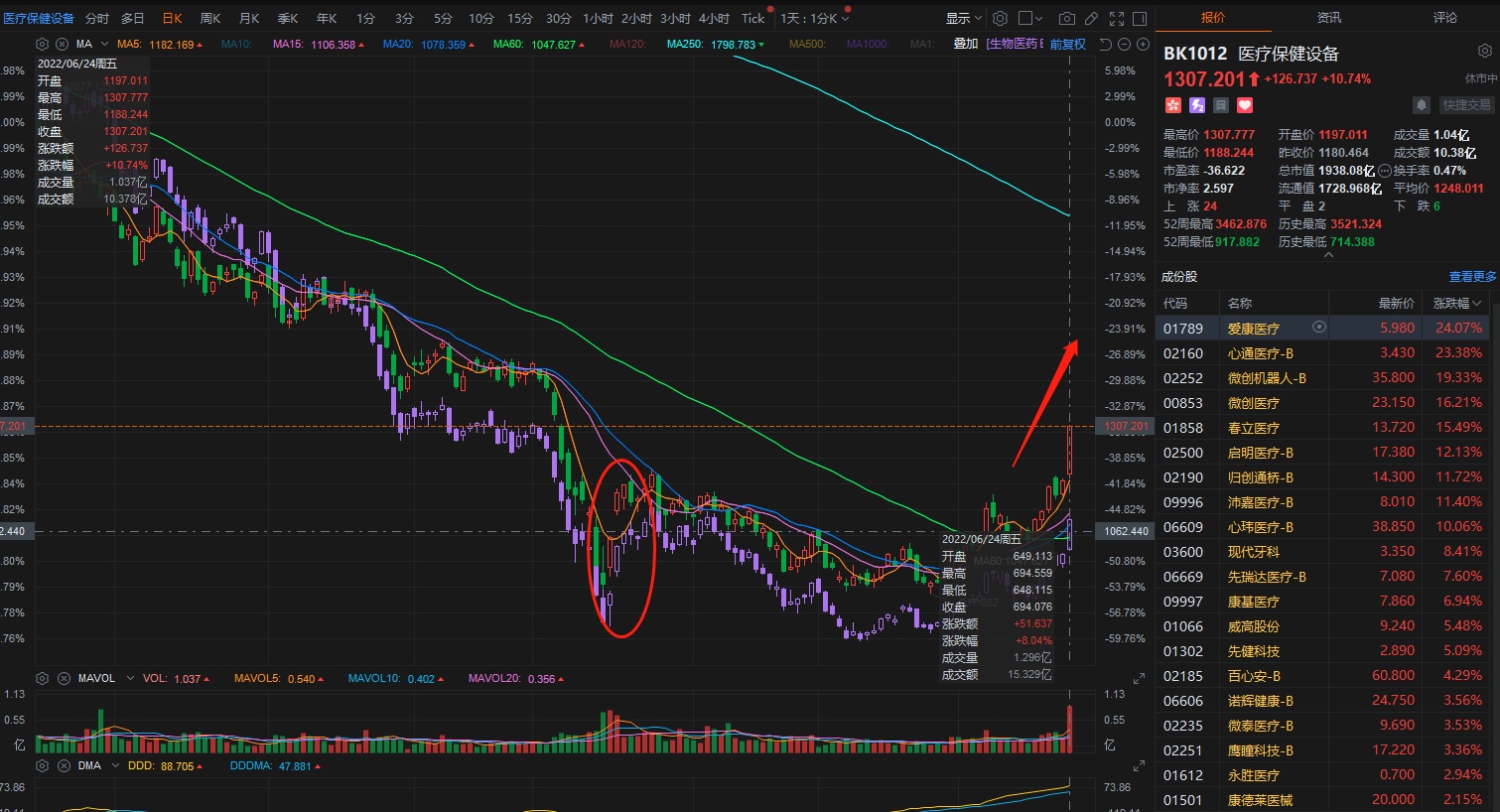Collapse the quote details with up chevron
The height and width of the screenshot is (812, 1500).
pyautogui.click(x=1328, y=256)
